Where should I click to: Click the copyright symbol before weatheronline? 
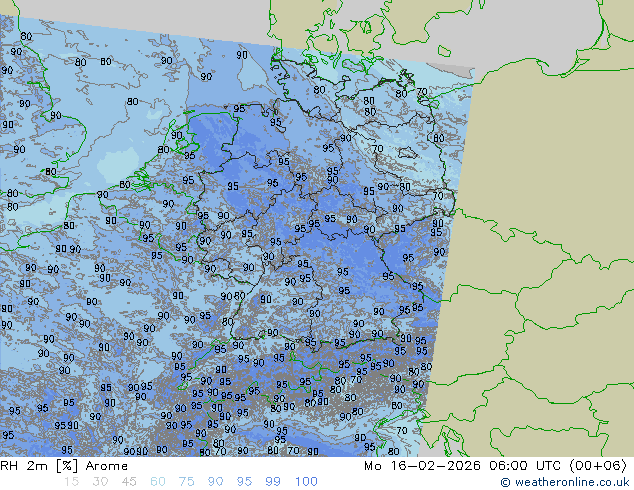[x=506, y=482]
